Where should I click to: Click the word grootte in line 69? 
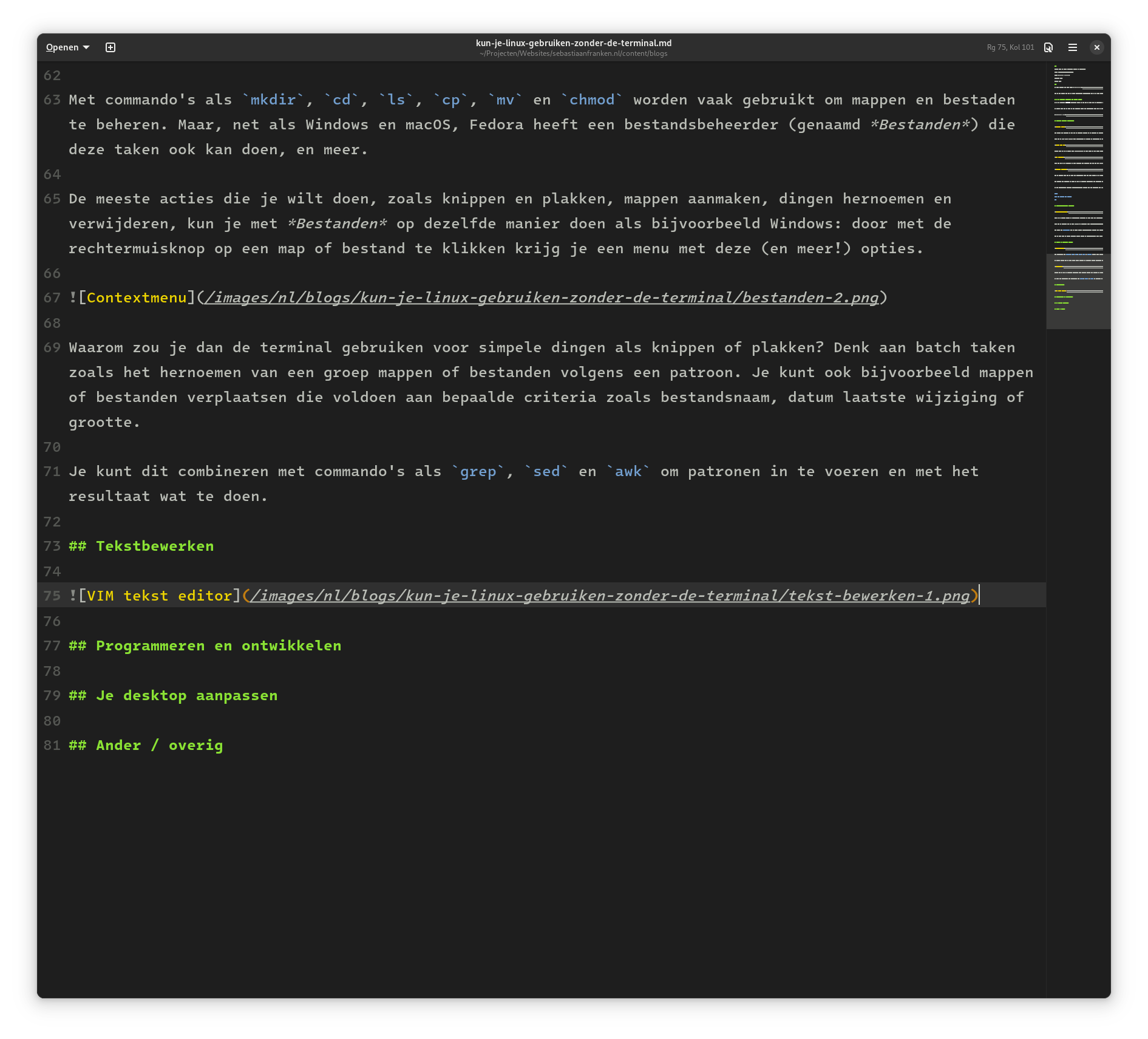(100, 422)
